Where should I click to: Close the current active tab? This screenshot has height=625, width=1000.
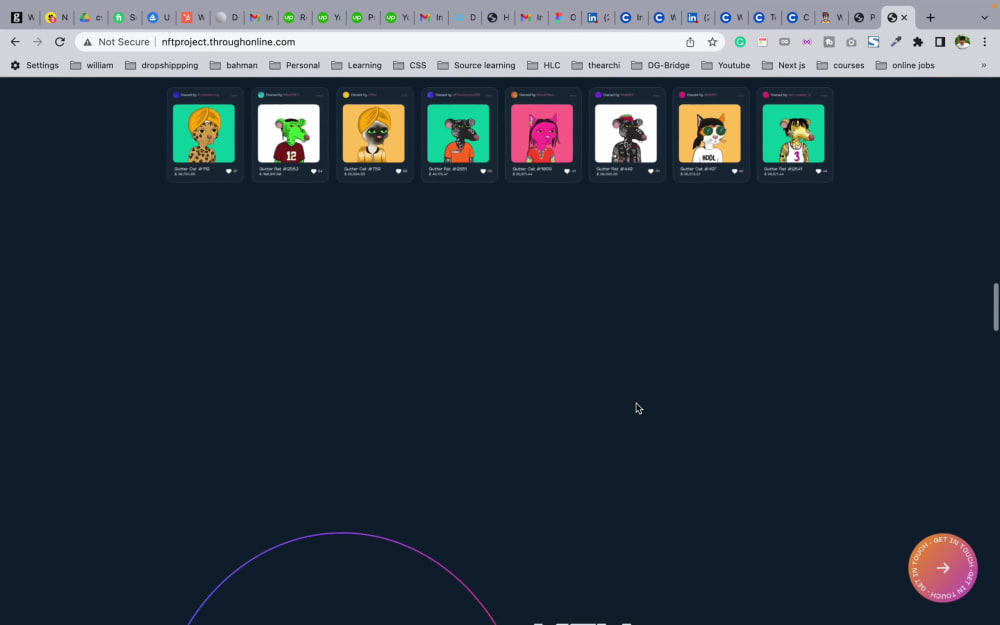coord(904,18)
